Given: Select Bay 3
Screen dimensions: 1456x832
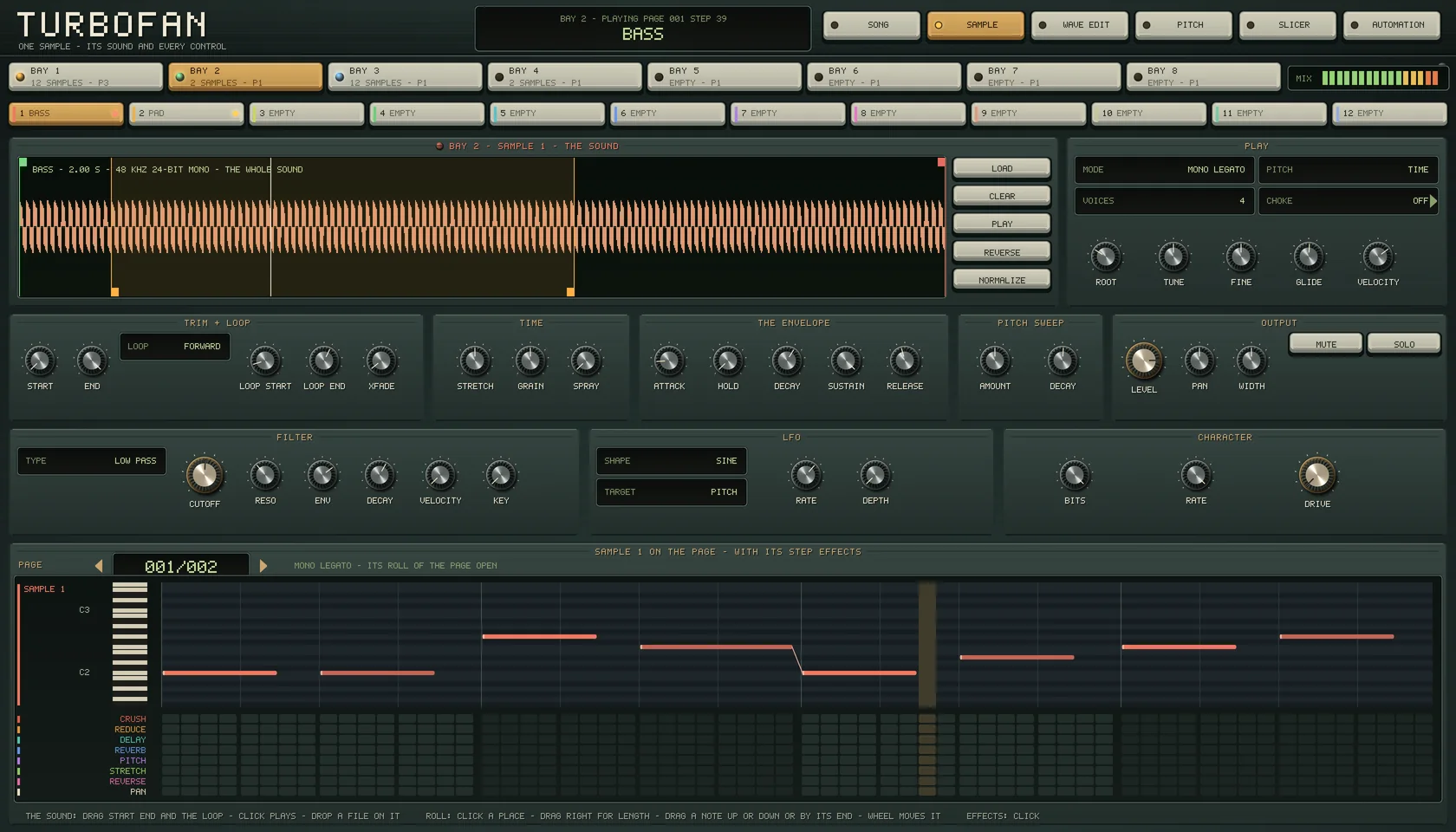Looking at the screenshot, I should [x=405, y=76].
